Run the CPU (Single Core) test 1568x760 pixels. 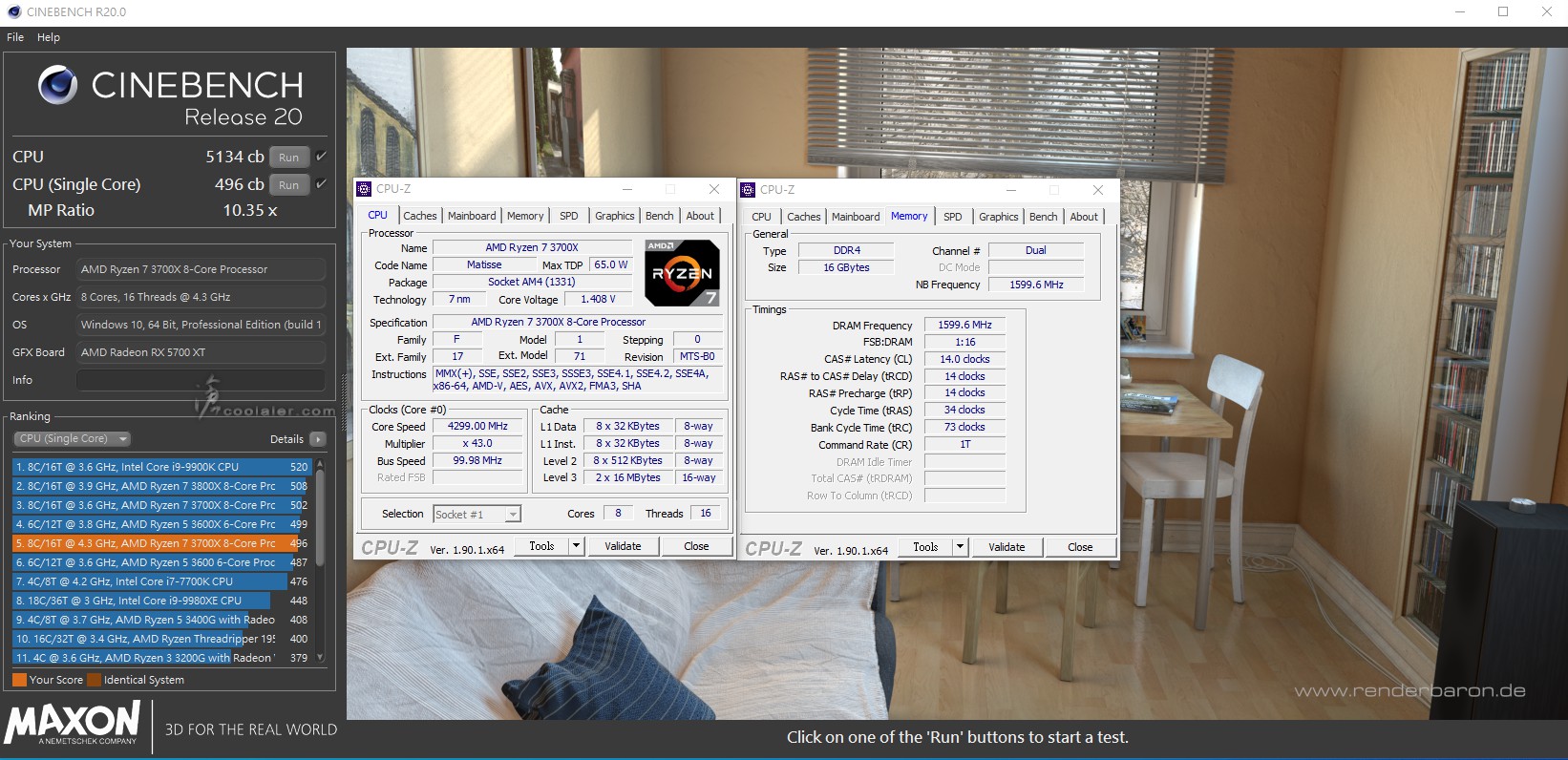coord(289,184)
